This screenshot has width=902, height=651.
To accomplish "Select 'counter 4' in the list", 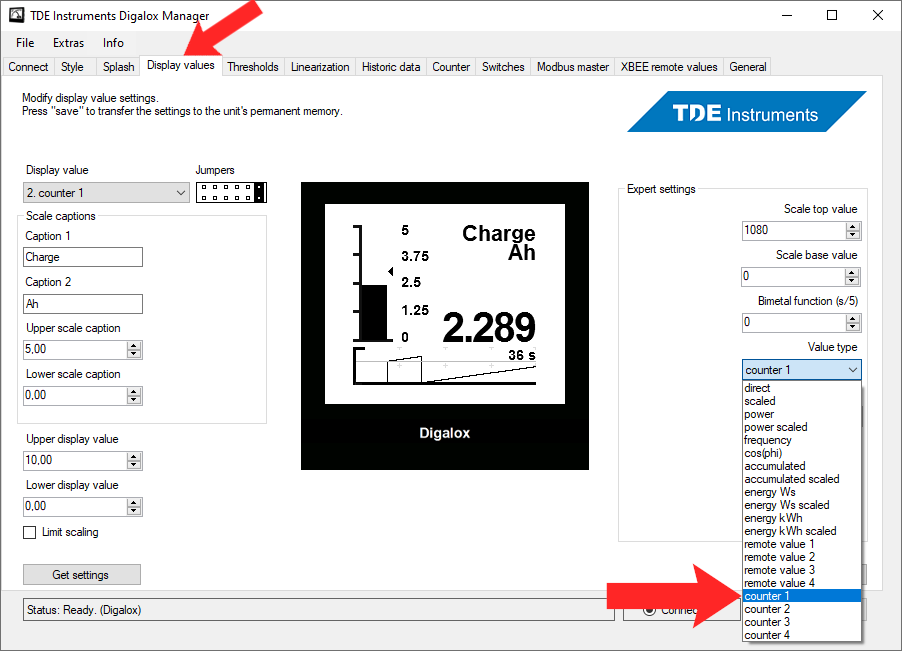I will (802, 635).
